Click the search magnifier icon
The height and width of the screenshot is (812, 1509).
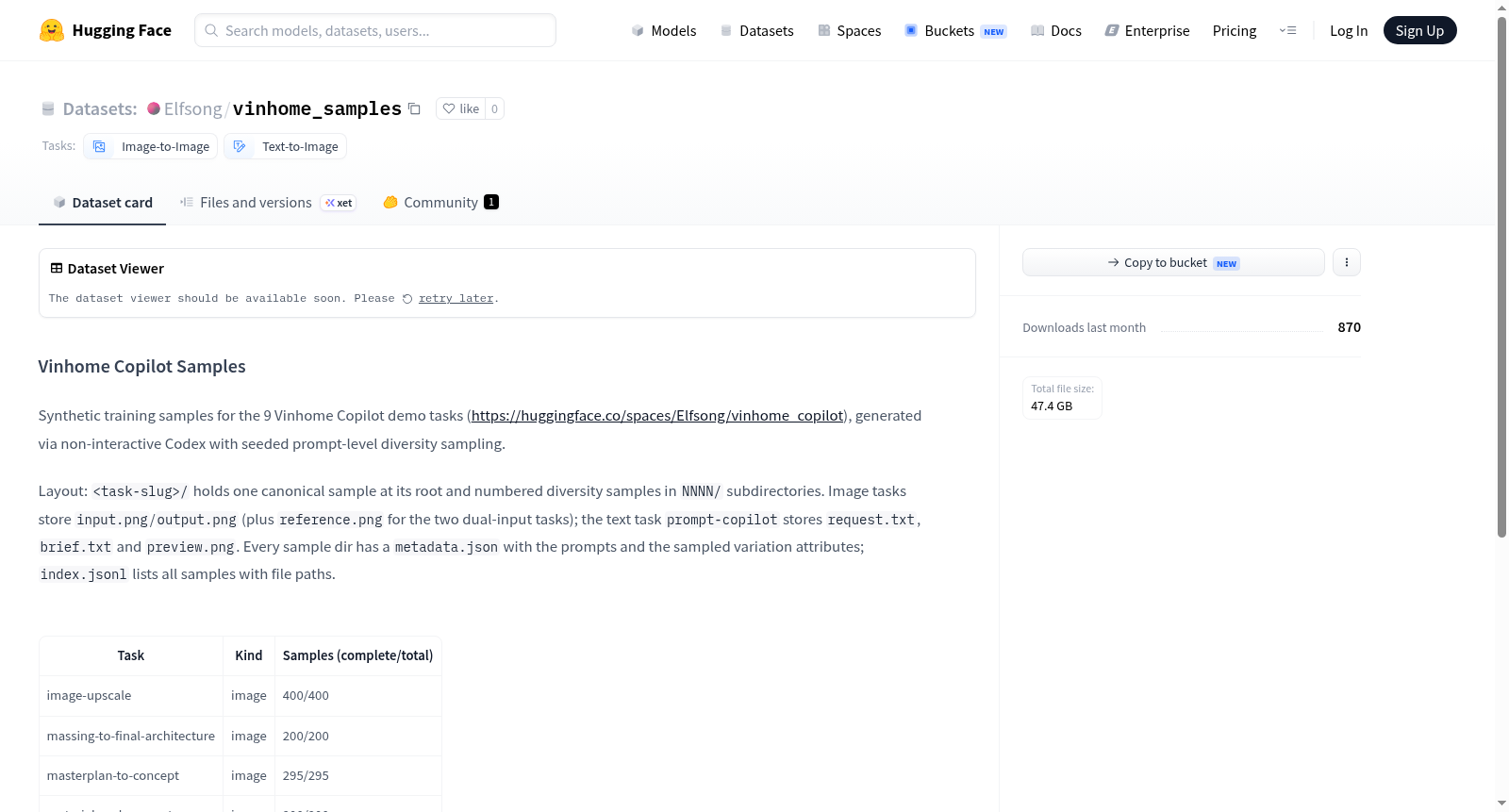(x=211, y=30)
